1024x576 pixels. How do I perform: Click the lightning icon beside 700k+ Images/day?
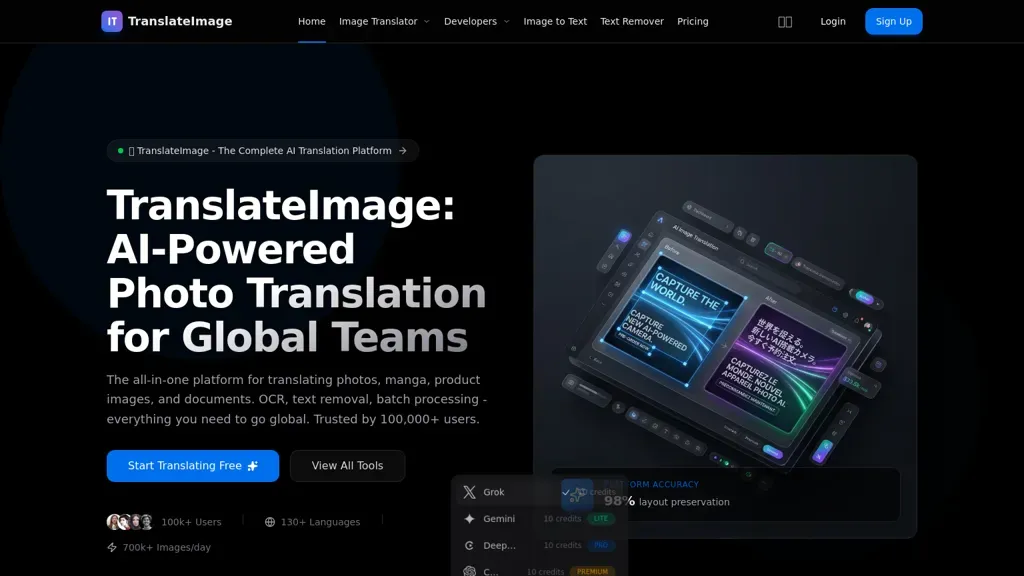111,547
